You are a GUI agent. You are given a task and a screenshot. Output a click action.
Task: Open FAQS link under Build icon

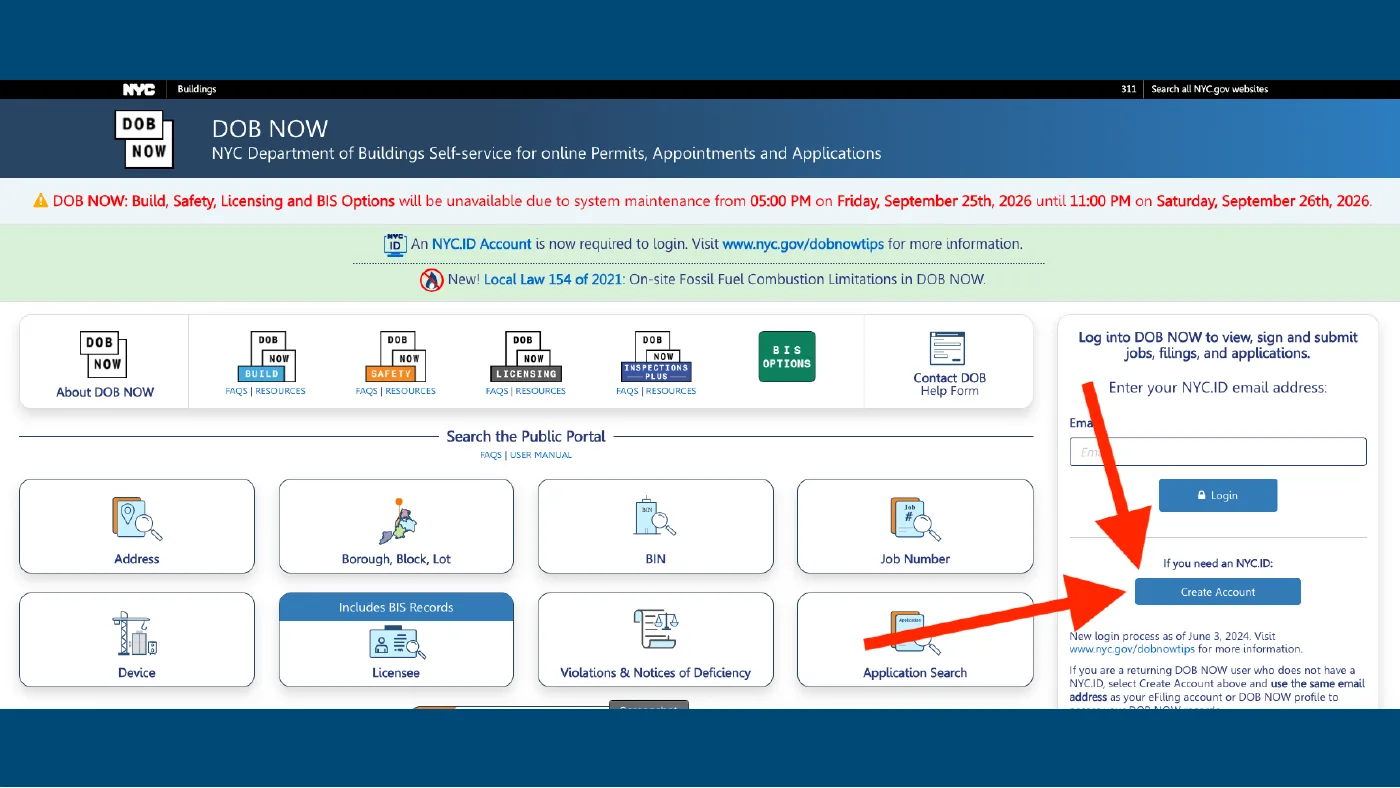click(x=236, y=391)
